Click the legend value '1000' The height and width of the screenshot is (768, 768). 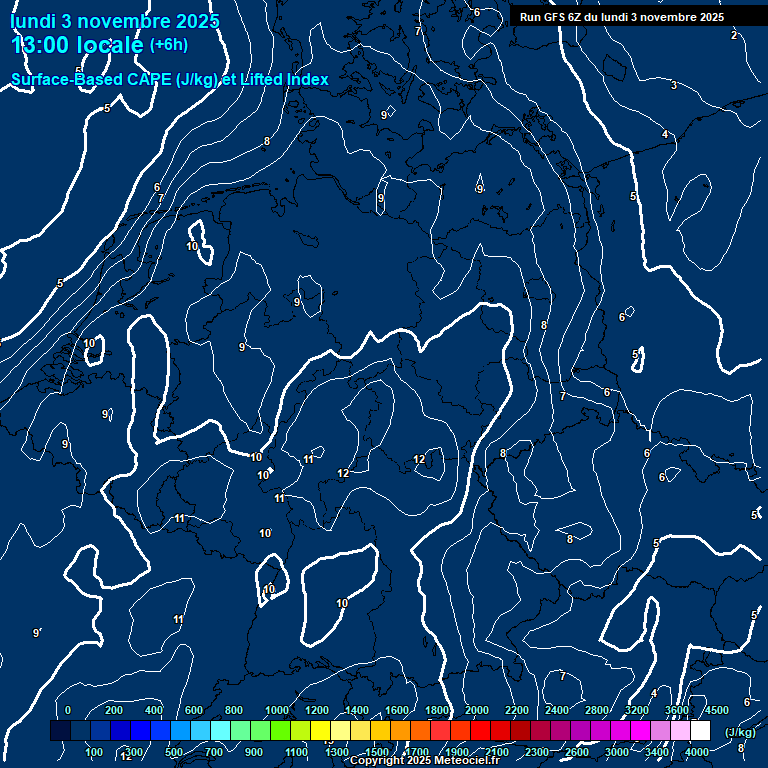coord(277,710)
